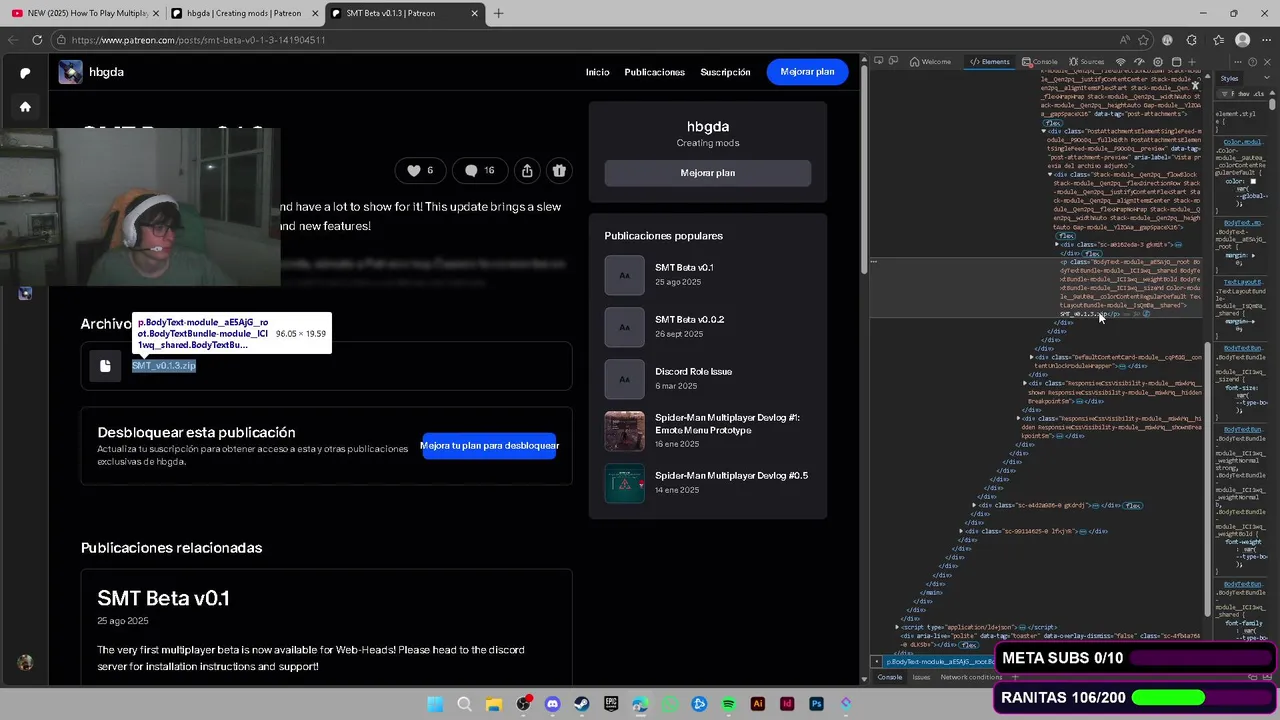Screen dimensions: 1280x720
Task: Open DevTools more options ellipsis menu
Action: point(1237,62)
